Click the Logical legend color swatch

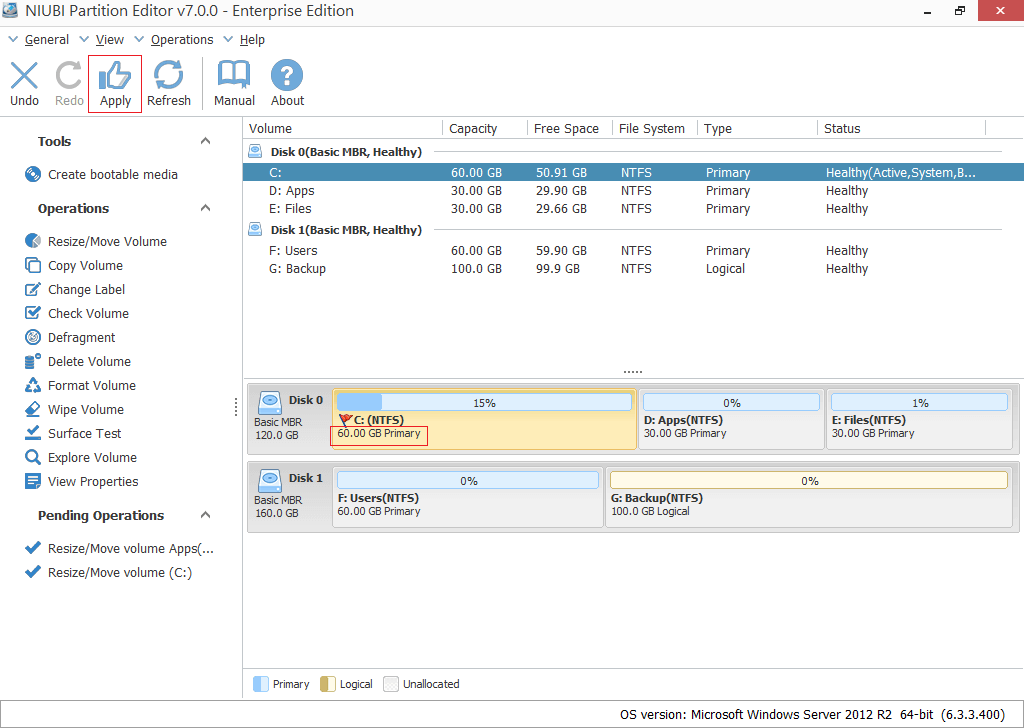click(x=328, y=684)
